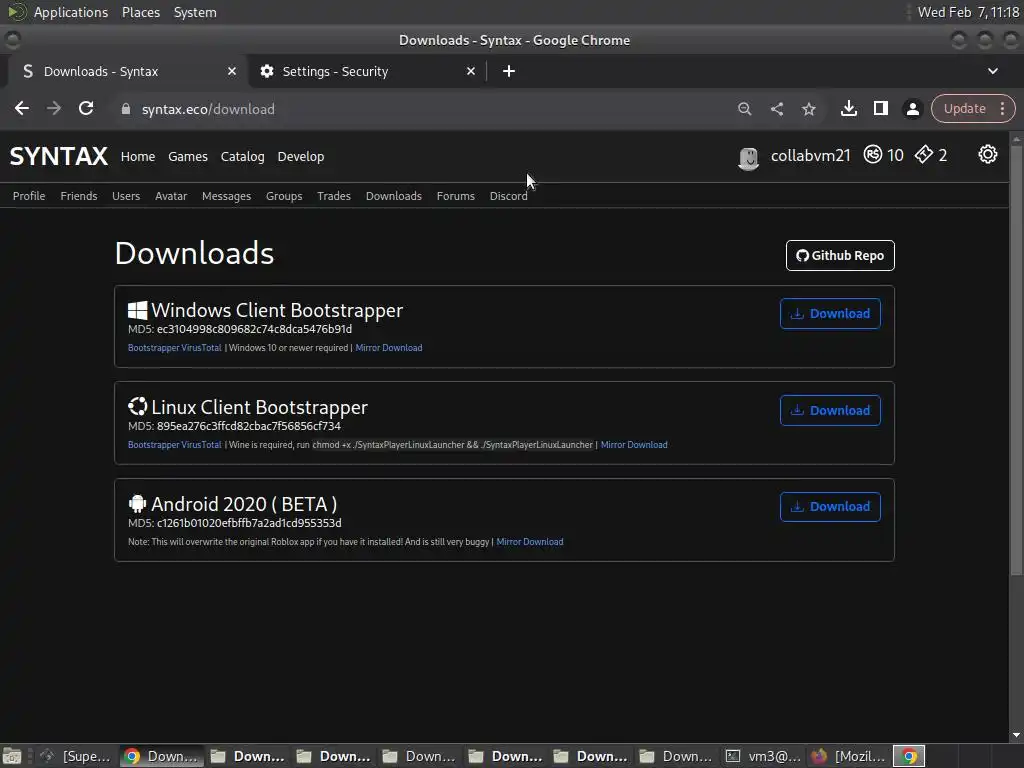Click the show desktop taskbar icon

pos(11,756)
